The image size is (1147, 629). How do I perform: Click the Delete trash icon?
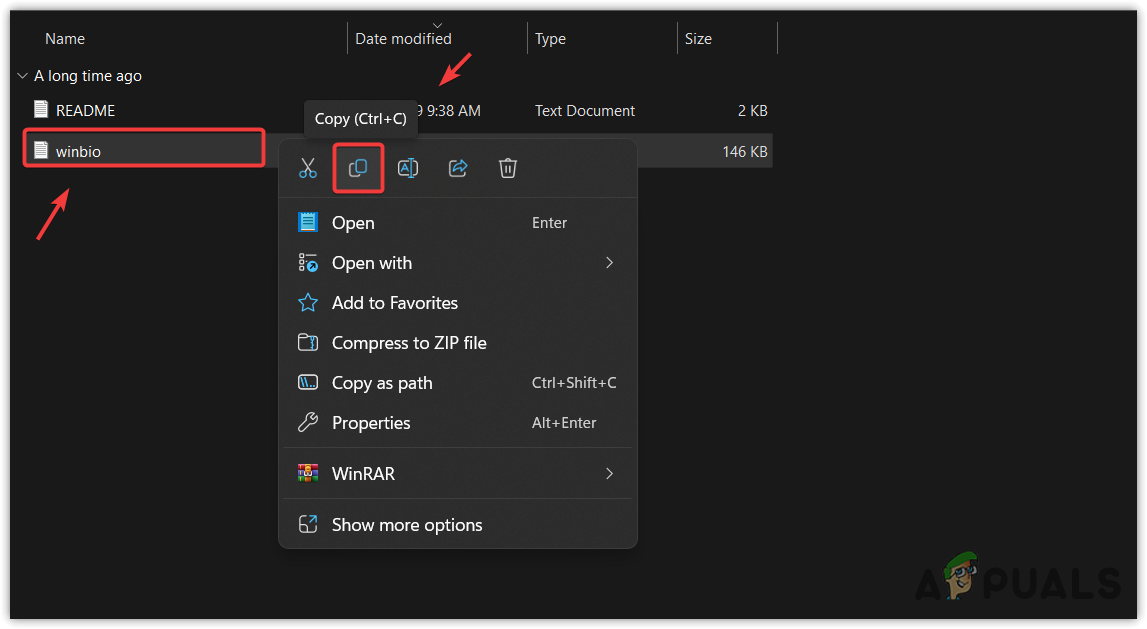508,168
